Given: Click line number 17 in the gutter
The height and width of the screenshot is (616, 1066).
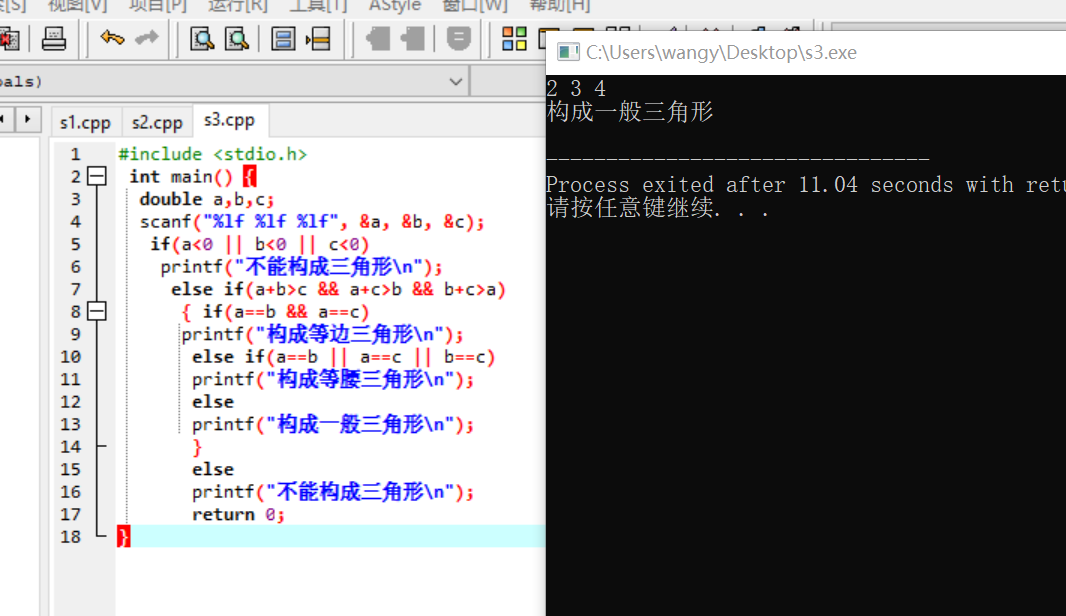Looking at the screenshot, I should pos(71,515).
